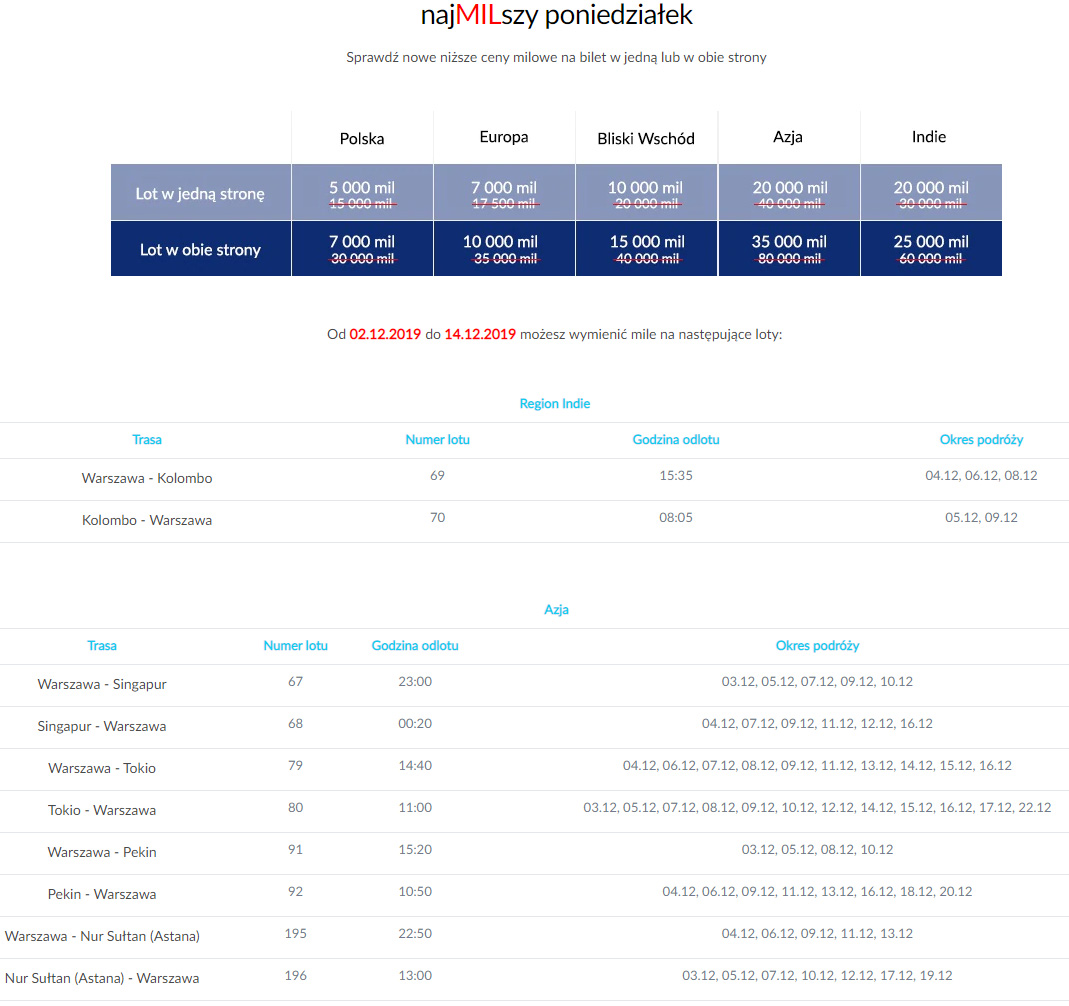Click travel dates "05.12, 09.12"
Viewport: 1069px width, 1006px height.
coord(981,517)
